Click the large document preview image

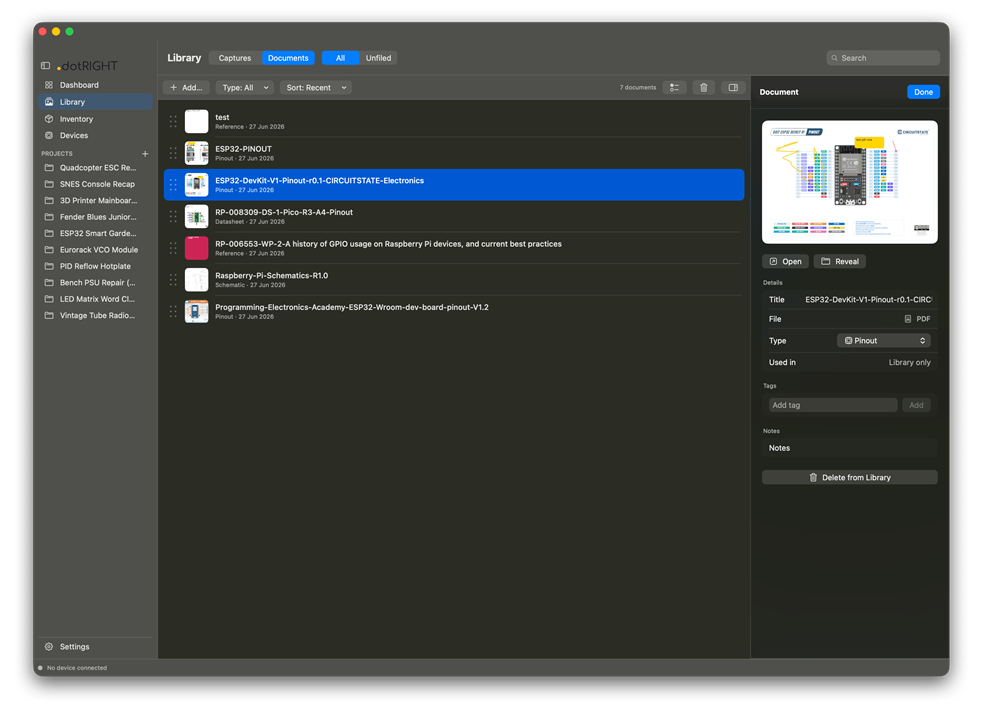tap(850, 182)
